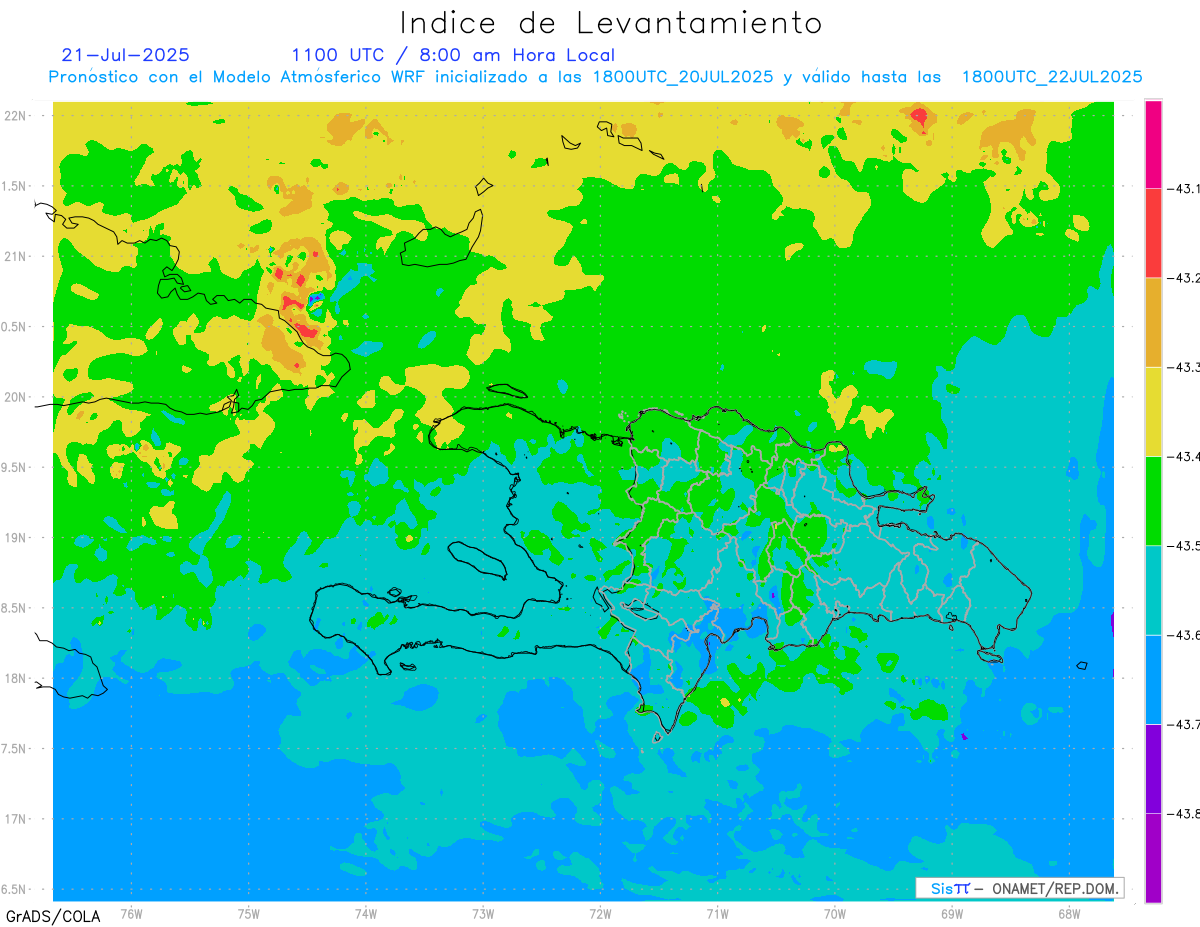The image size is (1200, 927).
Task: Click the legend value "-43.7"
Action: coord(1184,724)
